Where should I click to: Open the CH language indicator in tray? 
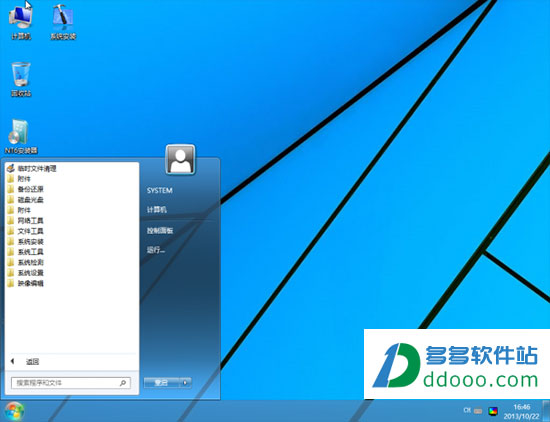point(467,410)
